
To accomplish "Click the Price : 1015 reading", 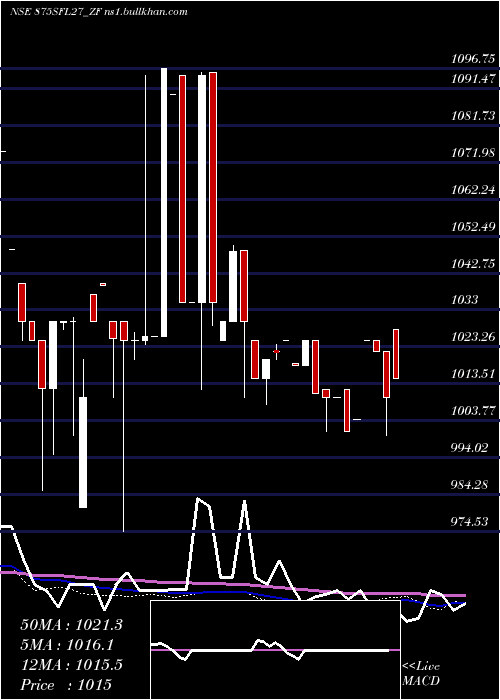I will 66,685.
